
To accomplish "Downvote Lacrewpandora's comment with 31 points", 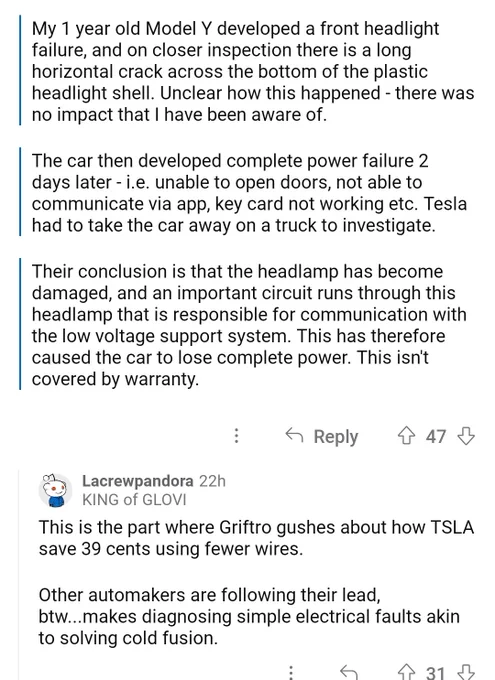I will coord(466,673).
